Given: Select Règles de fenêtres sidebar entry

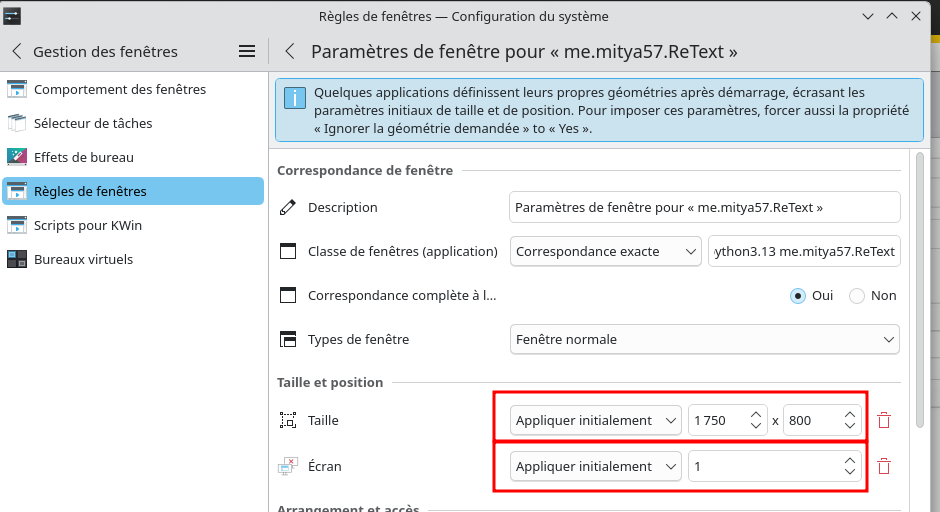Looking at the screenshot, I should coord(90,191).
